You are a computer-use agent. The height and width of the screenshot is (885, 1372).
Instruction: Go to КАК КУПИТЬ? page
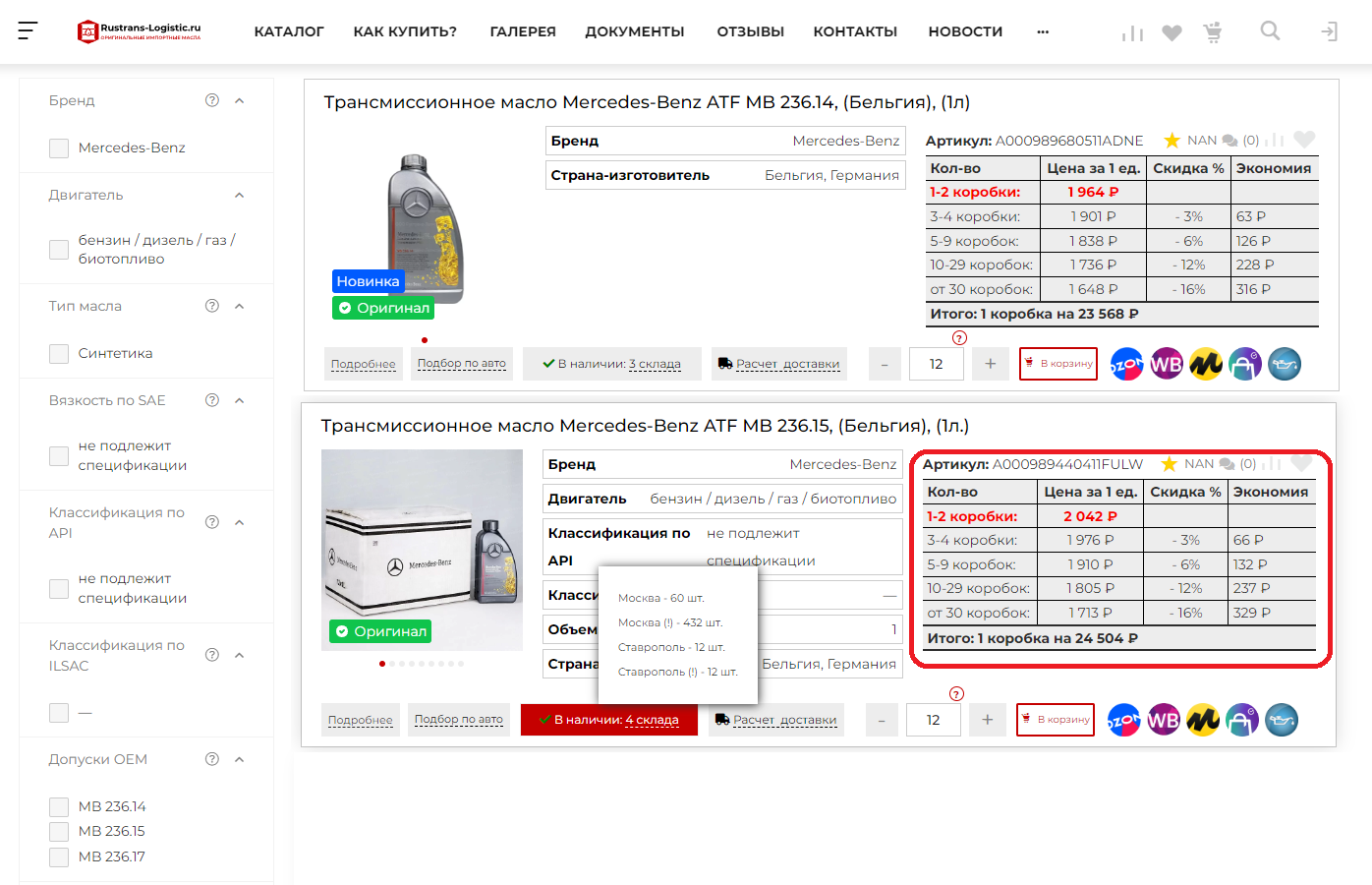[x=405, y=31]
